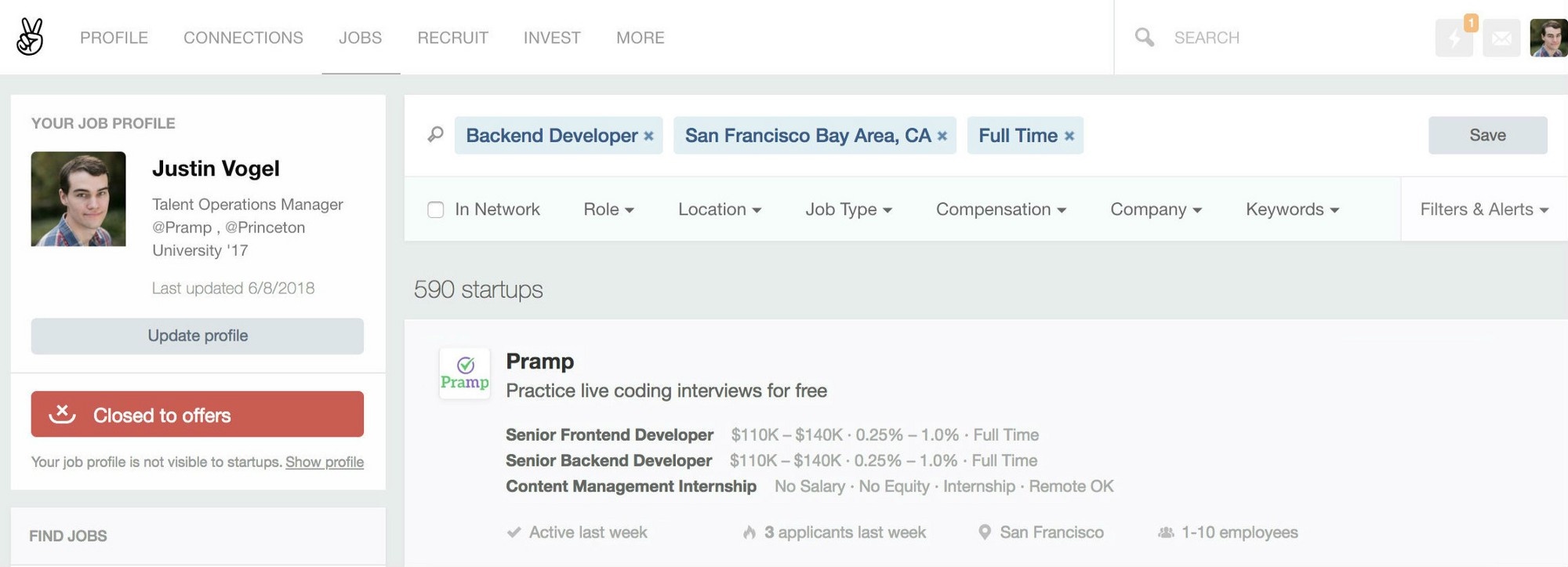Screen dimensions: 1568x567
Task: Click the Pramp company logo
Action: point(464,373)
